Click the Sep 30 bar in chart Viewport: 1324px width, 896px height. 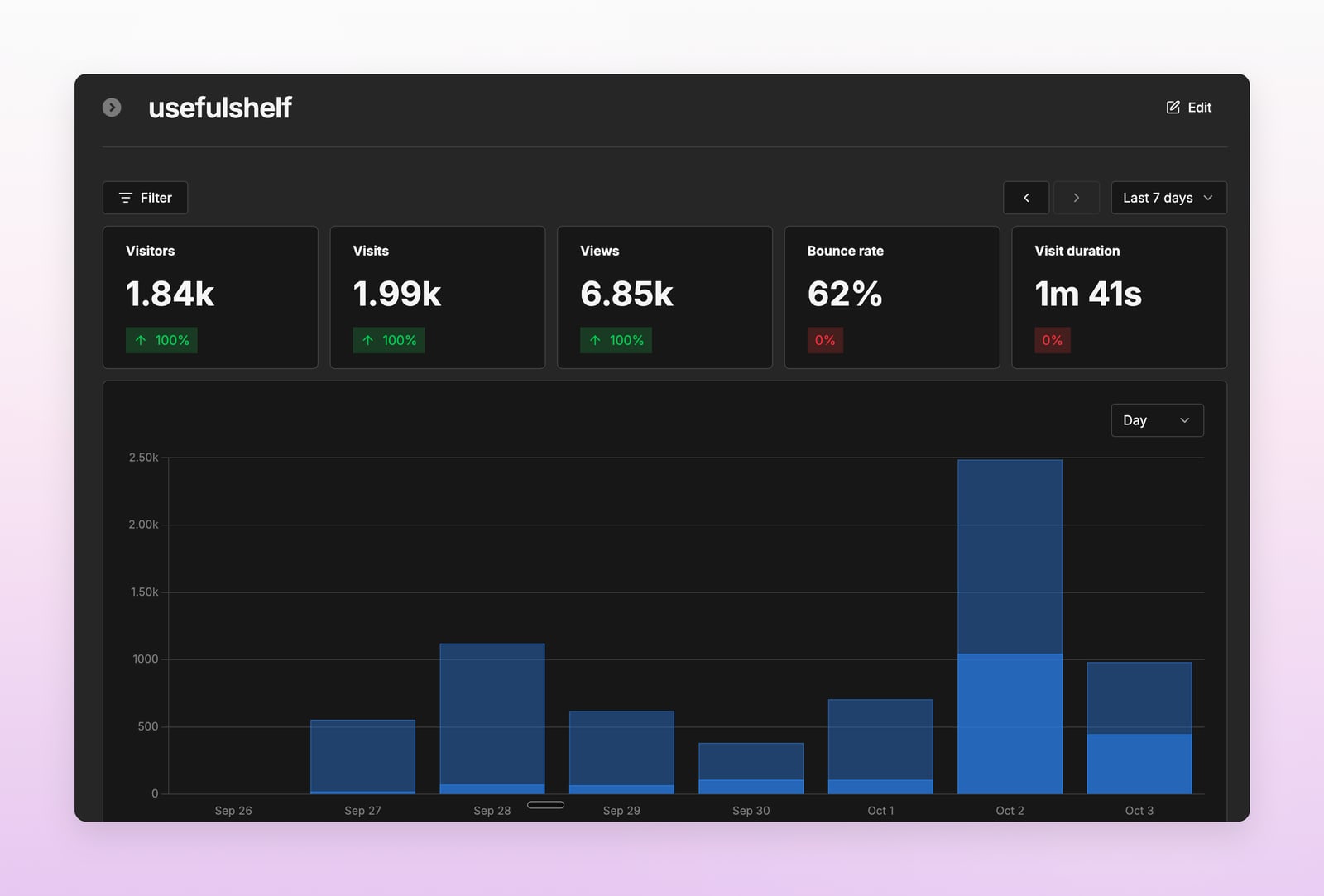coord(751,768)
